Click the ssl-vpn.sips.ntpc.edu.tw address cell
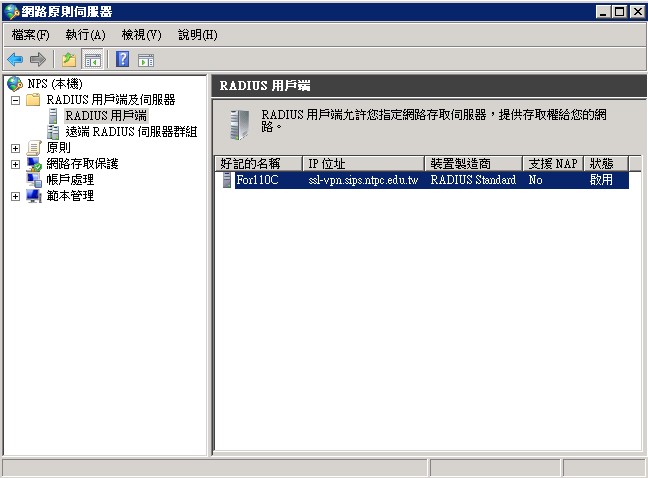 click(x=363, y=180)
